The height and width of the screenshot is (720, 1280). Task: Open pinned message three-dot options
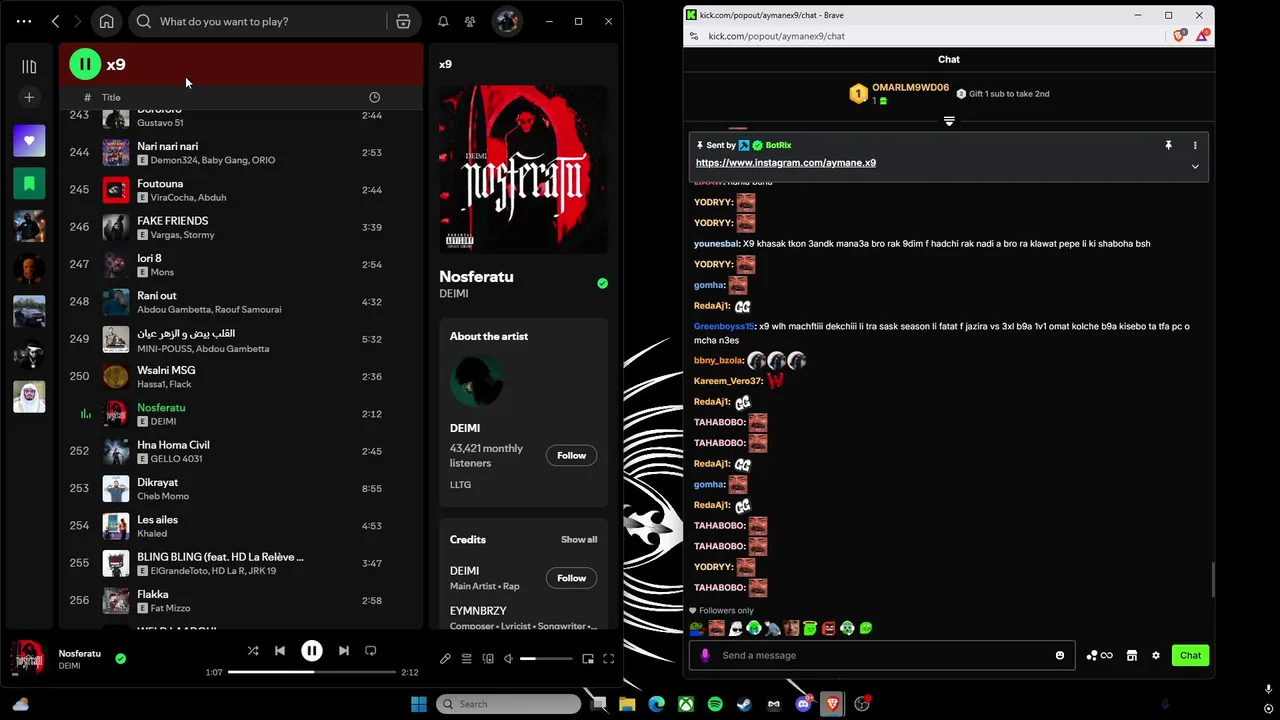[x=1195, y=145]
